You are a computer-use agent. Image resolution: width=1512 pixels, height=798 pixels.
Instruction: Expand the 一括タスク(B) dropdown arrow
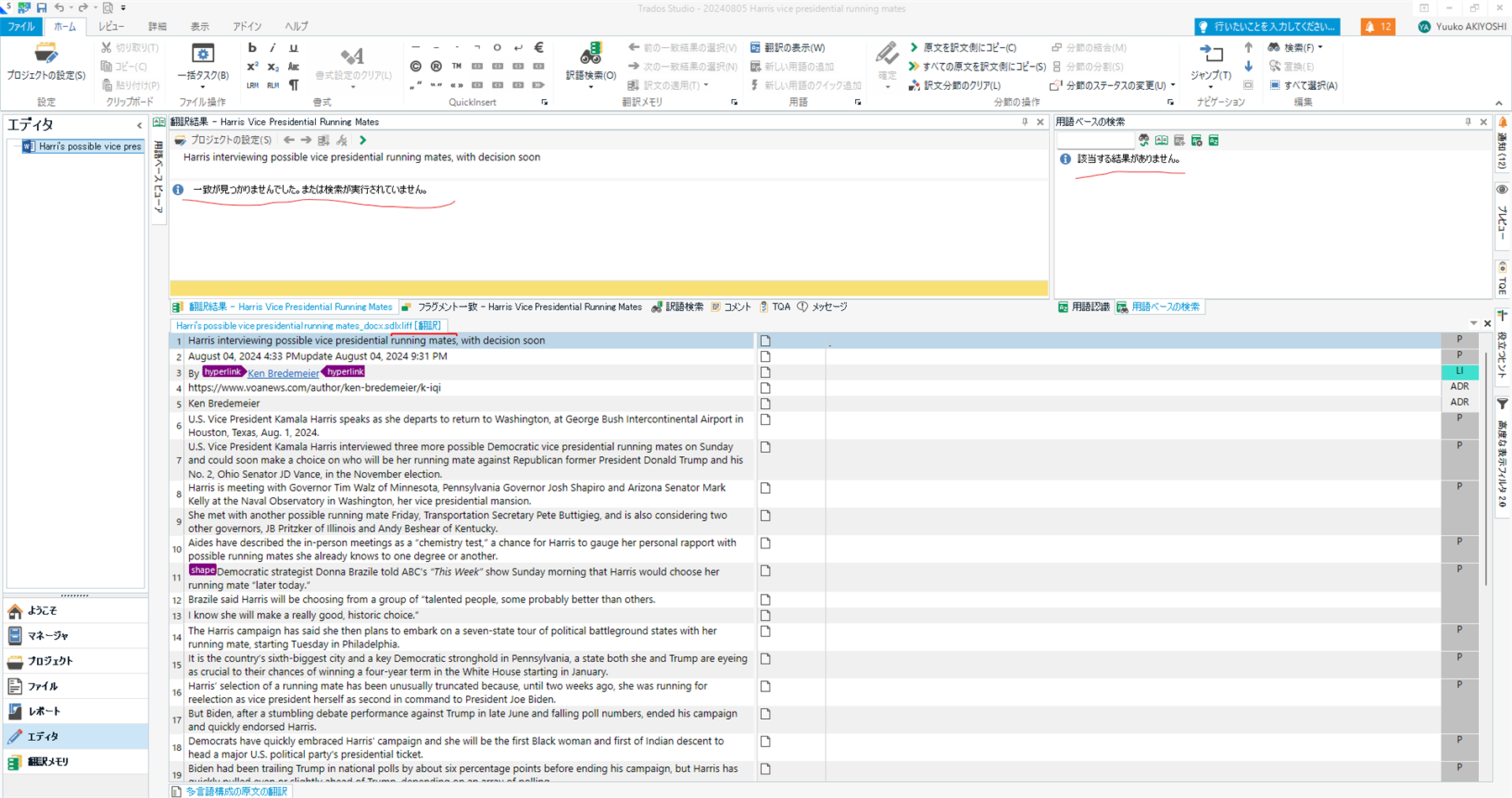(x=202, y=87)
